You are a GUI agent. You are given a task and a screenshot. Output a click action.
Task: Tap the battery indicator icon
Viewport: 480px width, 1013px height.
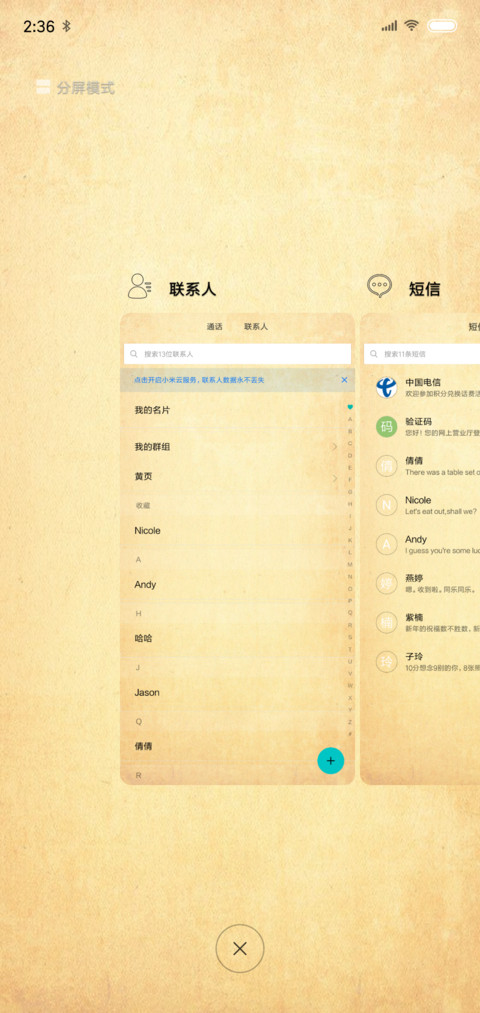tap(443, 26)
